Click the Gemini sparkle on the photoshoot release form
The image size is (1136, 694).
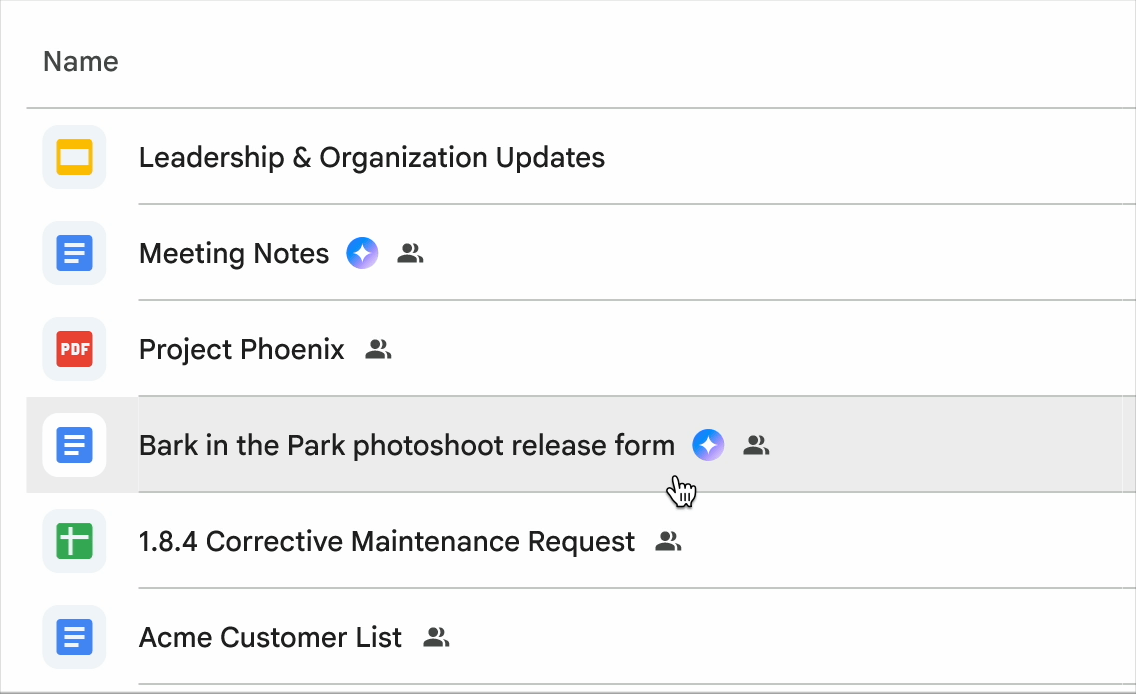(x=708, y=445)
